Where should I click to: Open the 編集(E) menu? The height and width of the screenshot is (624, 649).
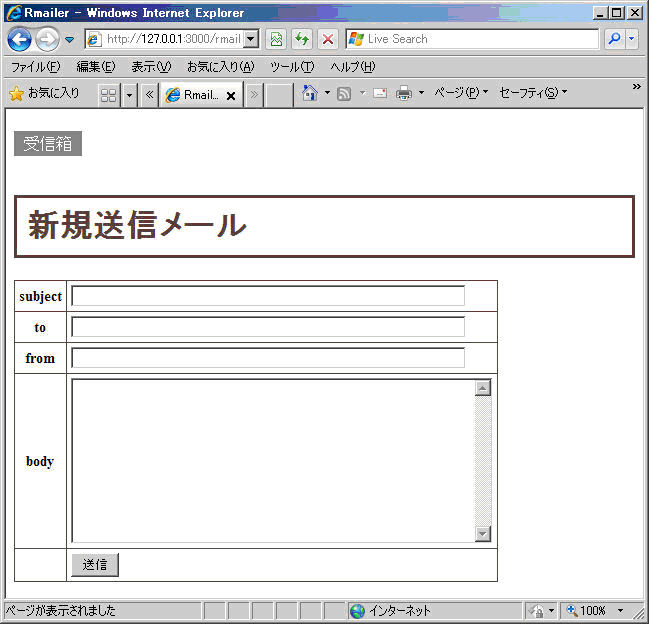[x=96, y=67]
